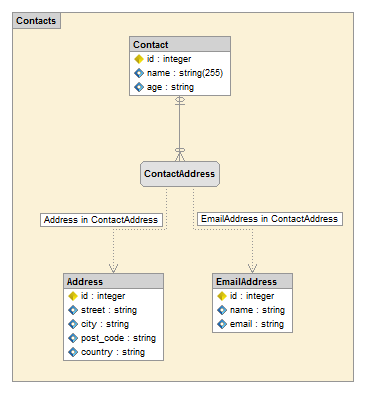Viewport: 374px width, 395px height.
Task: Click the blue diamond icon next to street
Action: [73, 310]
